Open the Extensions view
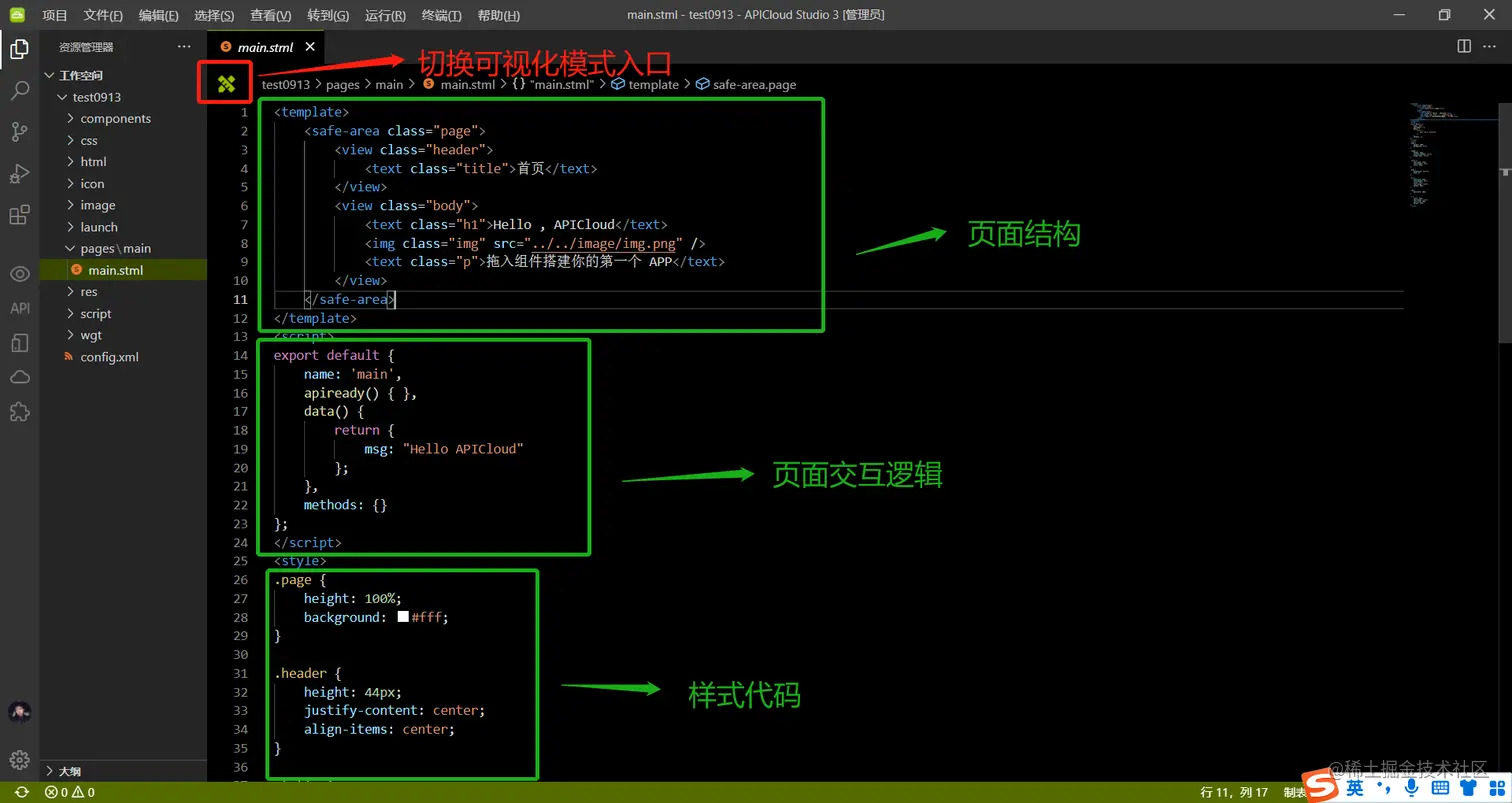Viewport: 1512px width, 803px height. [x=19, y=215]
